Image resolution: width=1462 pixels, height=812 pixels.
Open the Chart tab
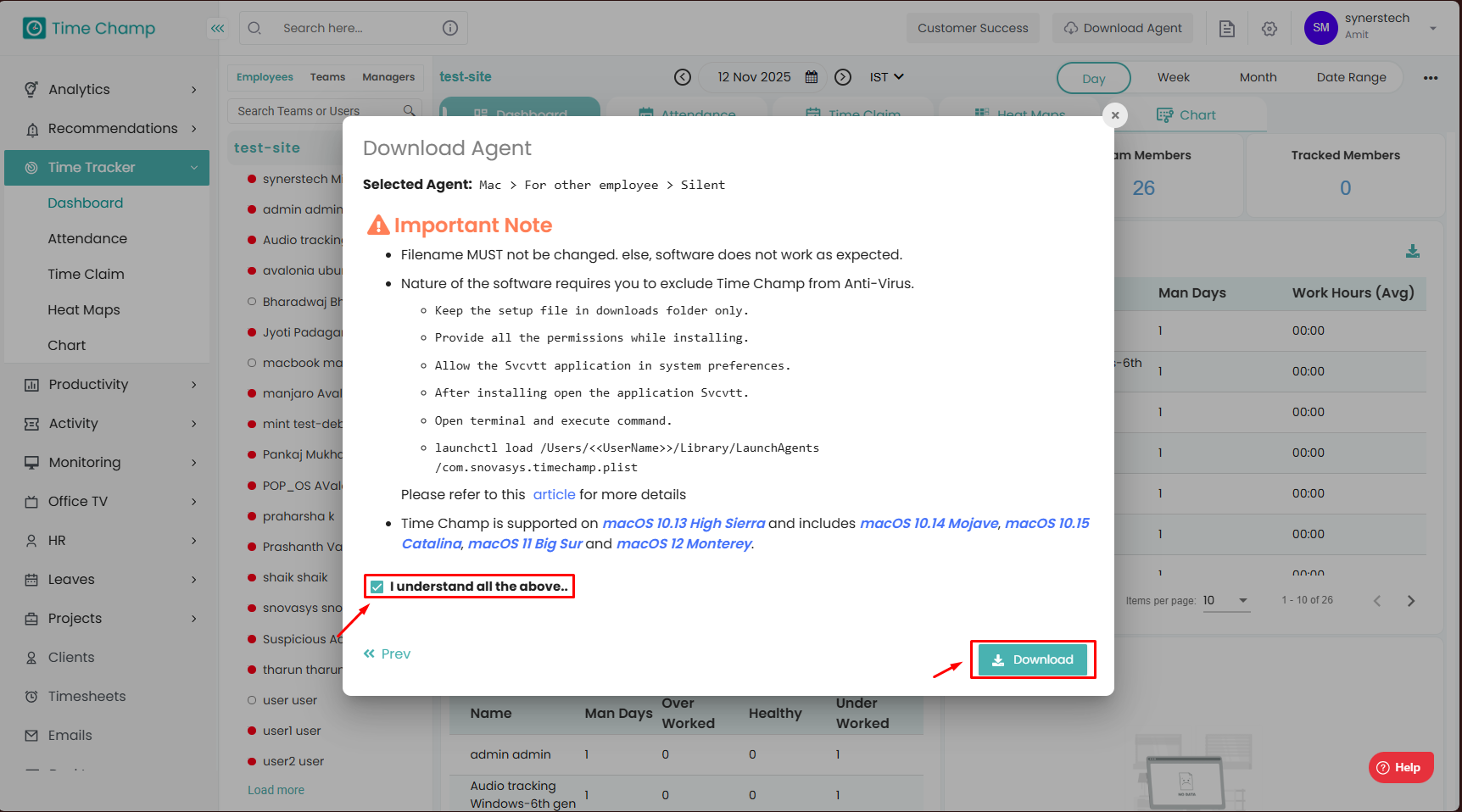click(1186, 115)
